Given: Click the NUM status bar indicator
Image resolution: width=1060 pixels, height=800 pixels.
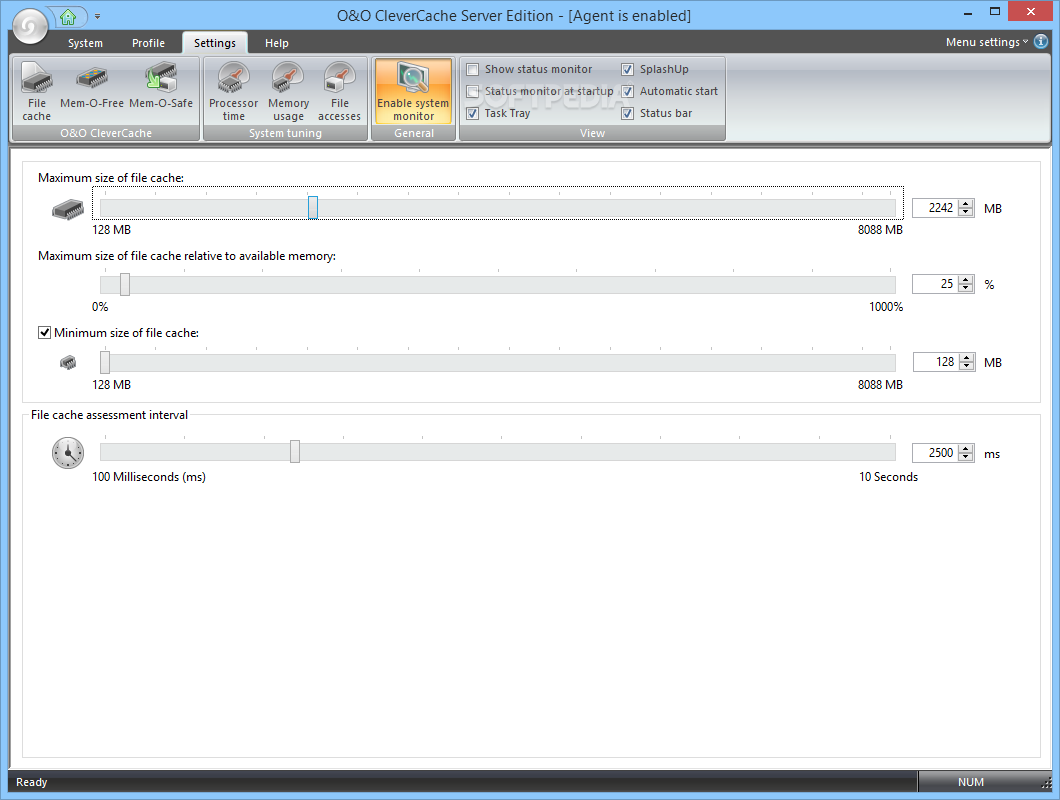Looking at the screenshot, I should (x=971, y=782).
